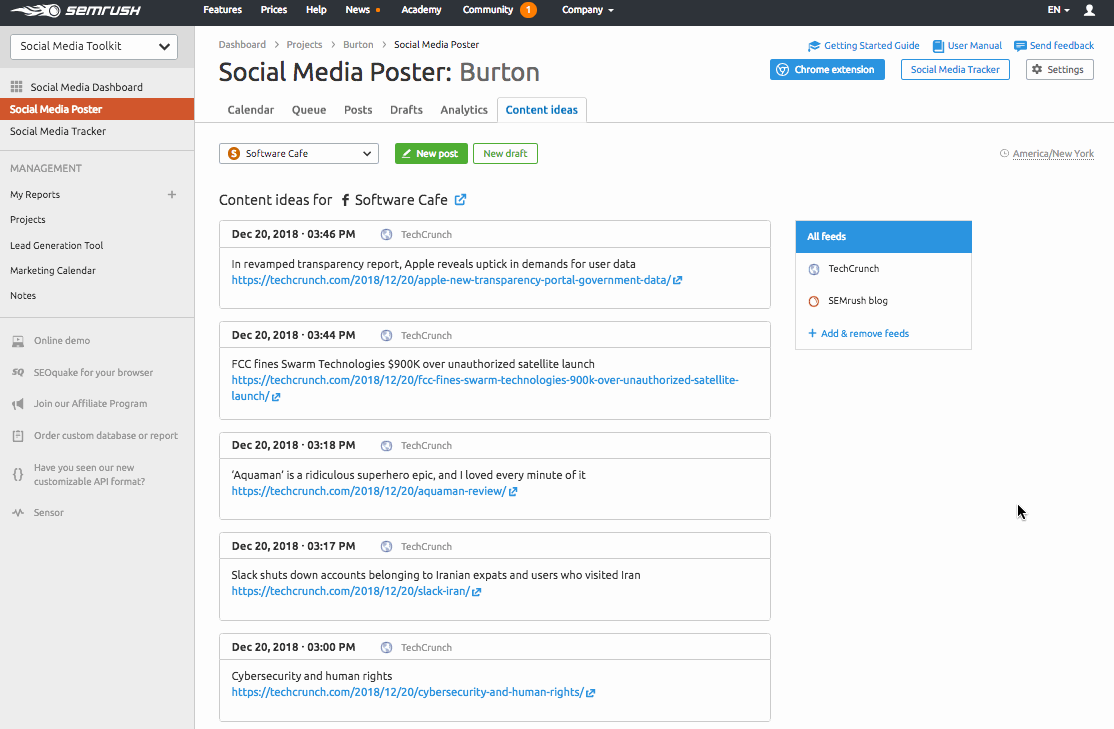The height and width of the screenshot is (729, 1114).
Task: Click the Online demo icon
Action: [x=18, y=341]
